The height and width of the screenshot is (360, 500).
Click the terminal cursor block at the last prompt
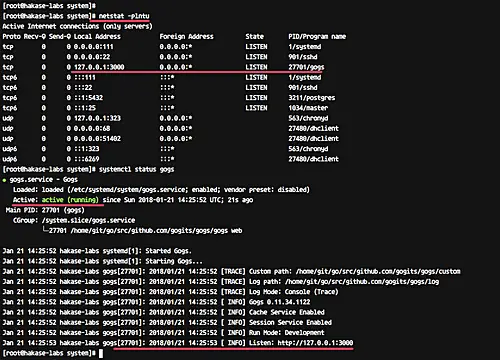click(x=101, y=353)
